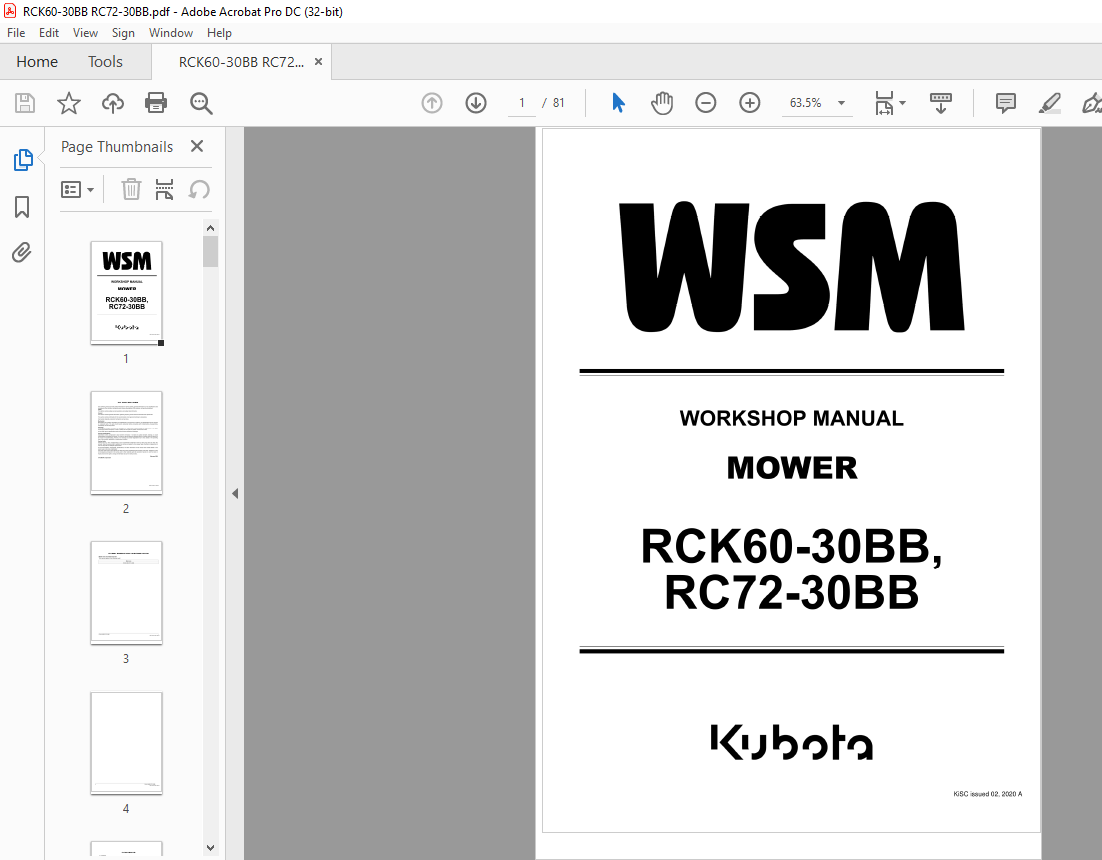Select the RCK60-30BB RC72... document tab

click(241, 62)
